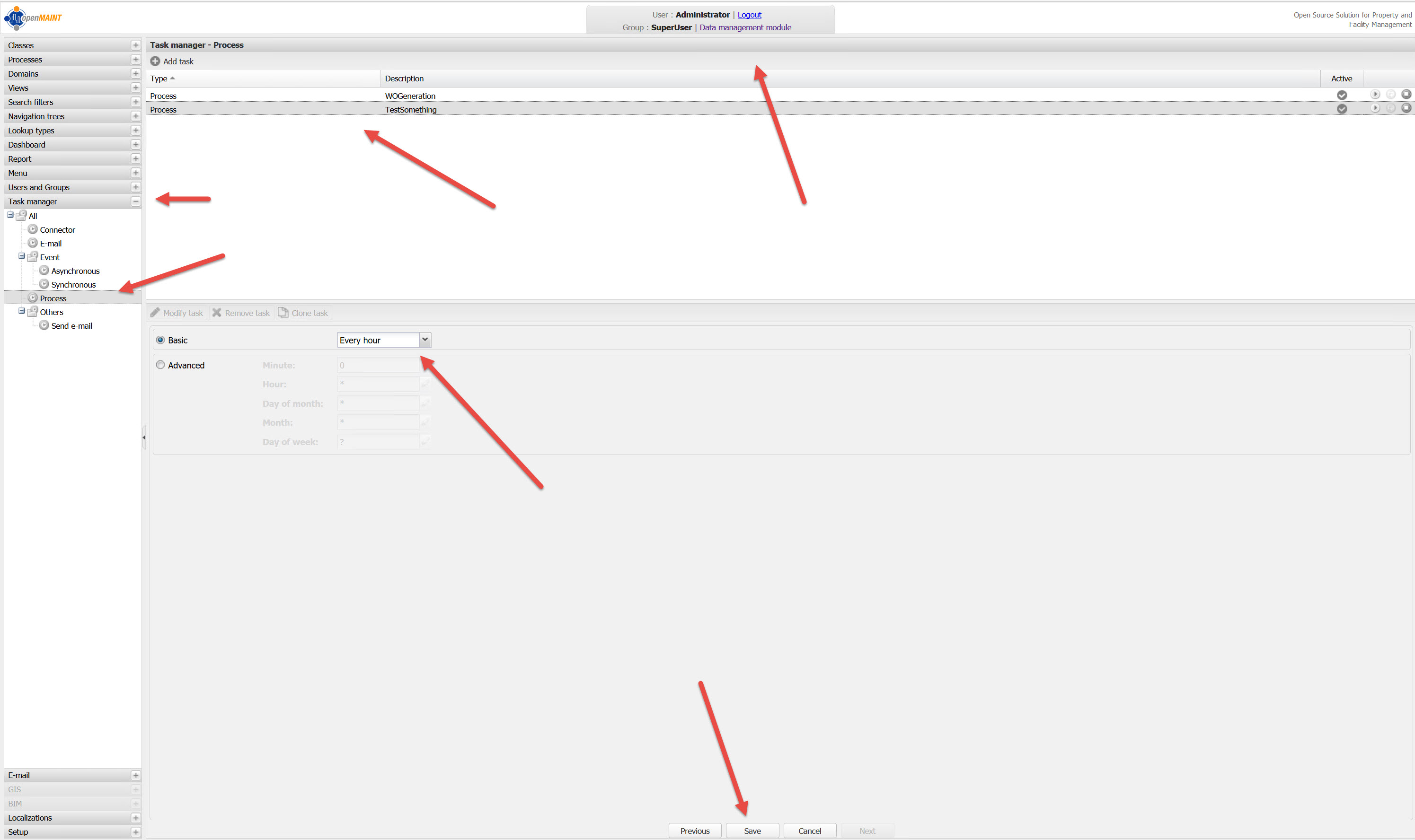This screenshot has height=840, width=1415.
Task: Click the start icon on the TestSomething row
Action: 1375,108
